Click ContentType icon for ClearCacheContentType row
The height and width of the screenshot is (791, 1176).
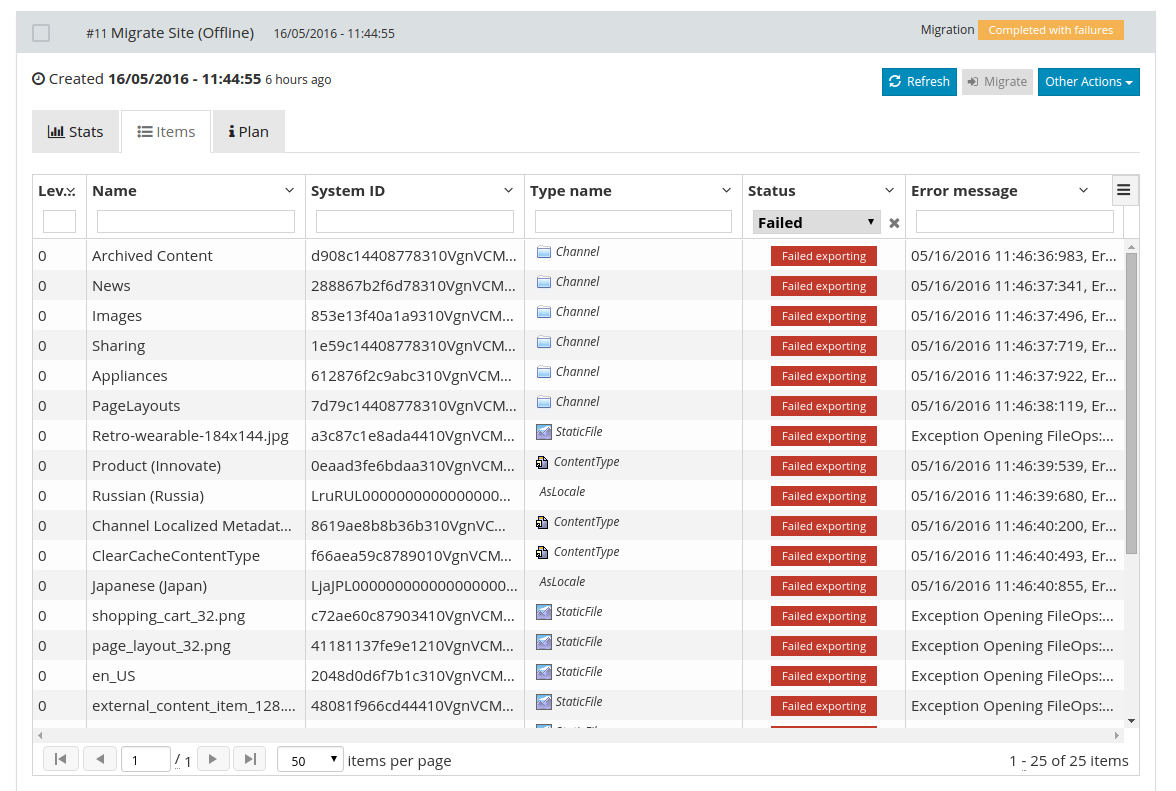point(542,552)
